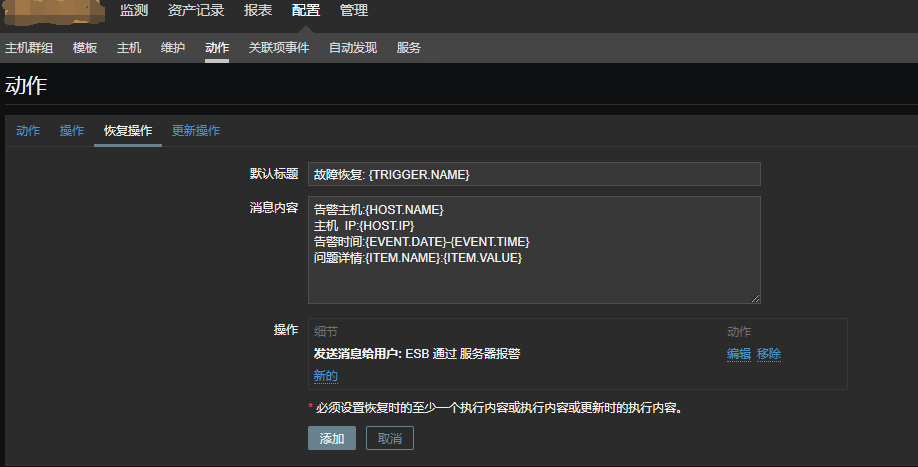This screenshot has width=918, height=467.
Task: Open the 监测 top menu
Action: click(x=134, y=11)
